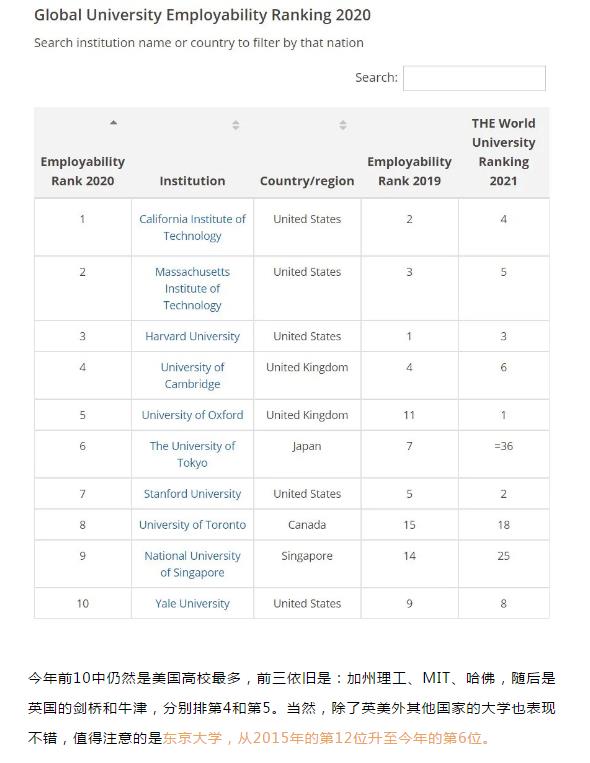The height and width of the screenshot is (763, 590).
Task: Open The University of Tokyo link
Action: 192,454
